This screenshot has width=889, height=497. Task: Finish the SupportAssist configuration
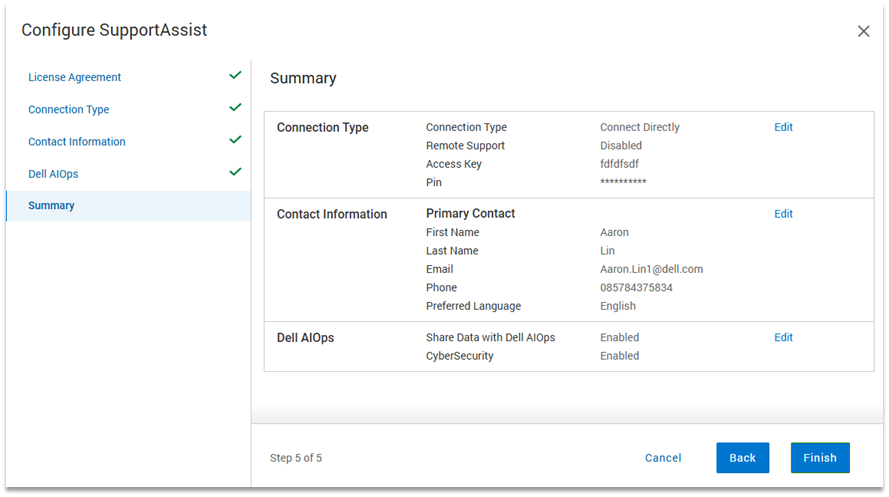[x=820, y=458]
